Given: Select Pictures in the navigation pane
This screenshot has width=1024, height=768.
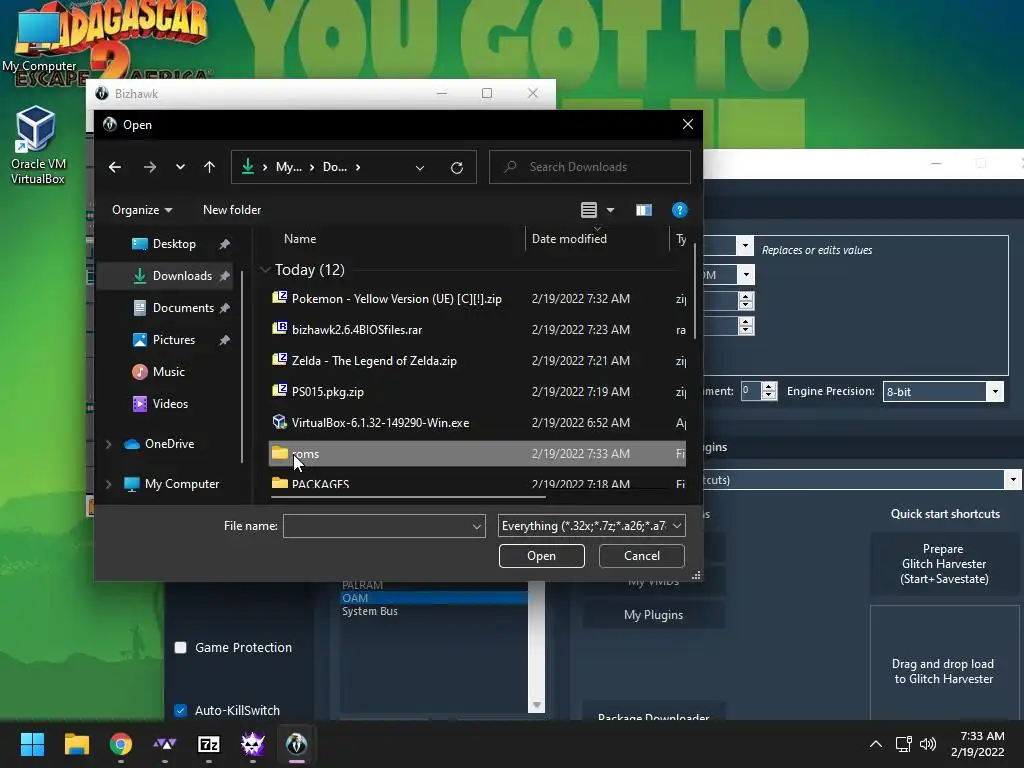Looking at the screenshot, I should tap(174, 340).
